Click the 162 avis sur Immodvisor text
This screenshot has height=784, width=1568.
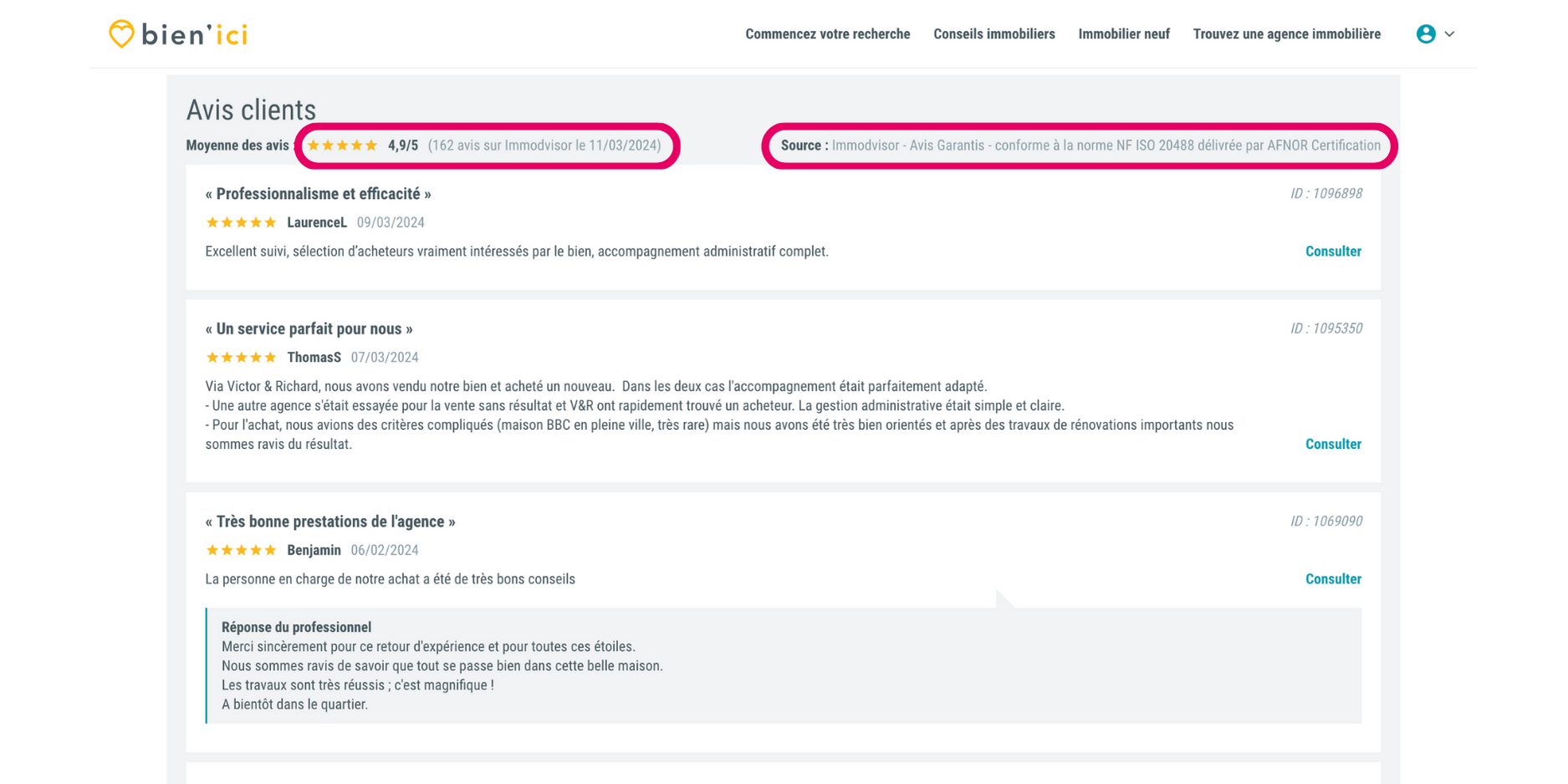coord(544,145)
